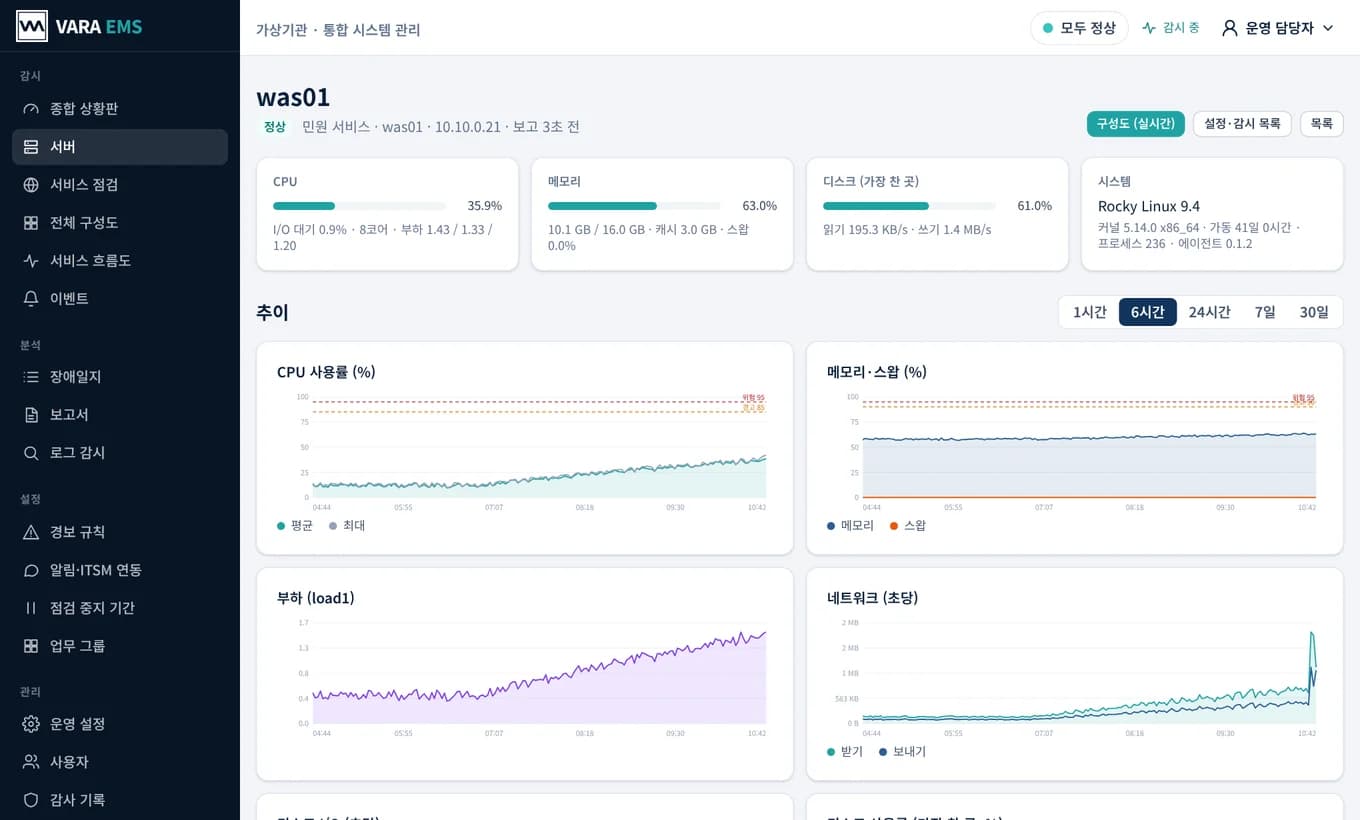Click the 점검 중지 기간 pause icon
Screen dimensions: 1360x820
coord(31,607)
